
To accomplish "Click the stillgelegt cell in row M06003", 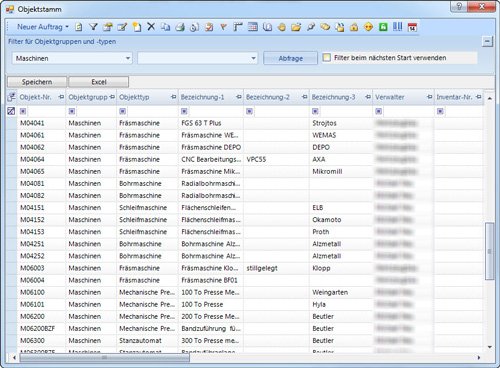I will pos(276,268).
